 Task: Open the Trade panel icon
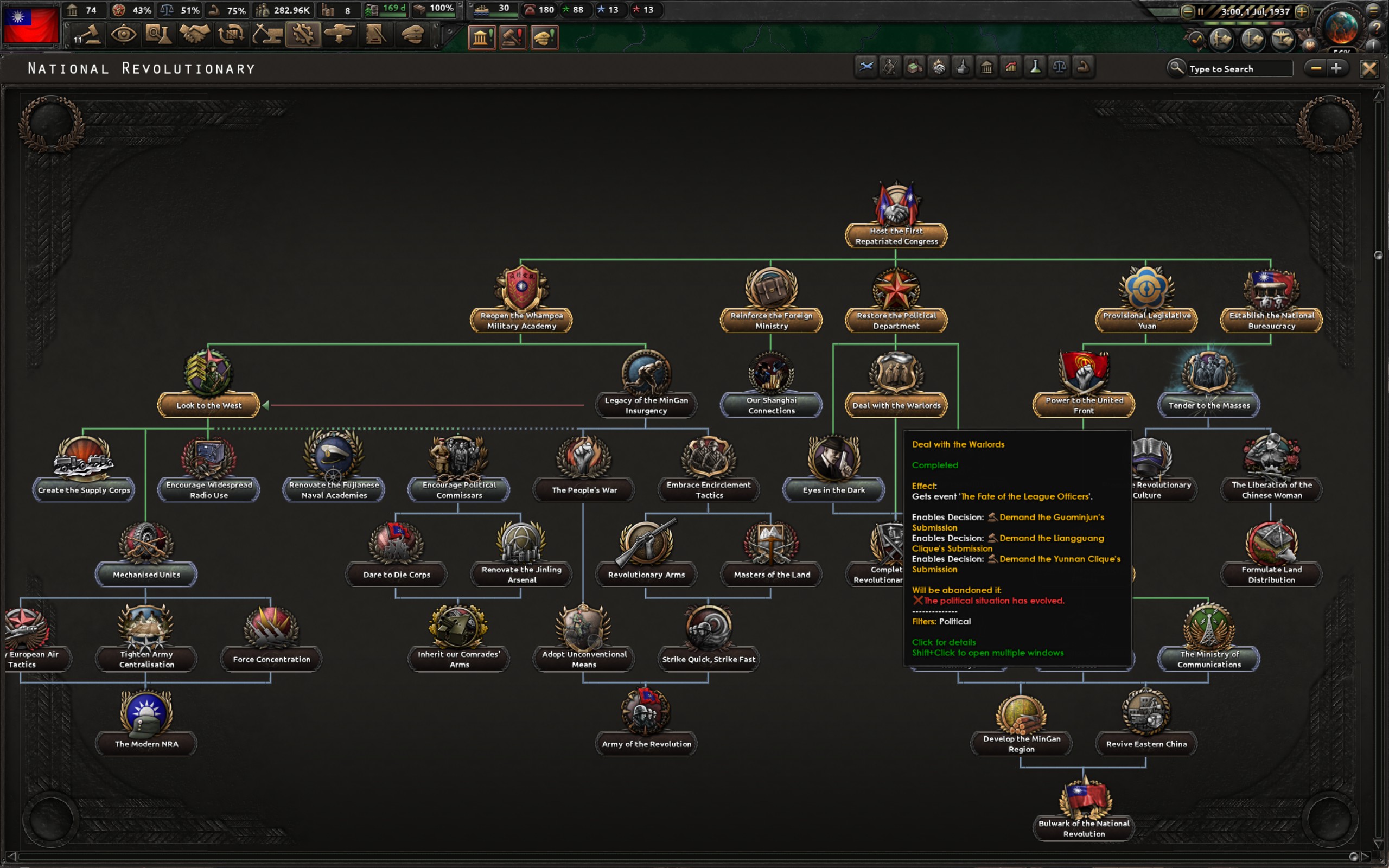coord(230,35)
